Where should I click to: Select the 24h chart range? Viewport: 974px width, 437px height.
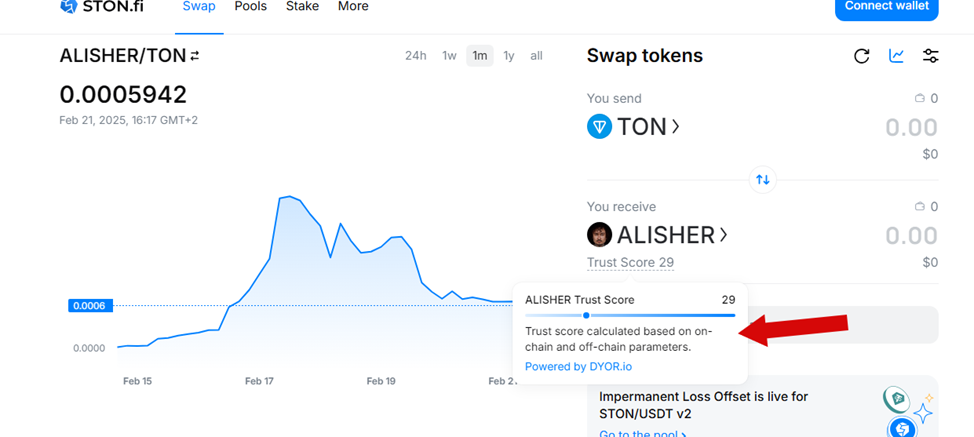point(416,56)
